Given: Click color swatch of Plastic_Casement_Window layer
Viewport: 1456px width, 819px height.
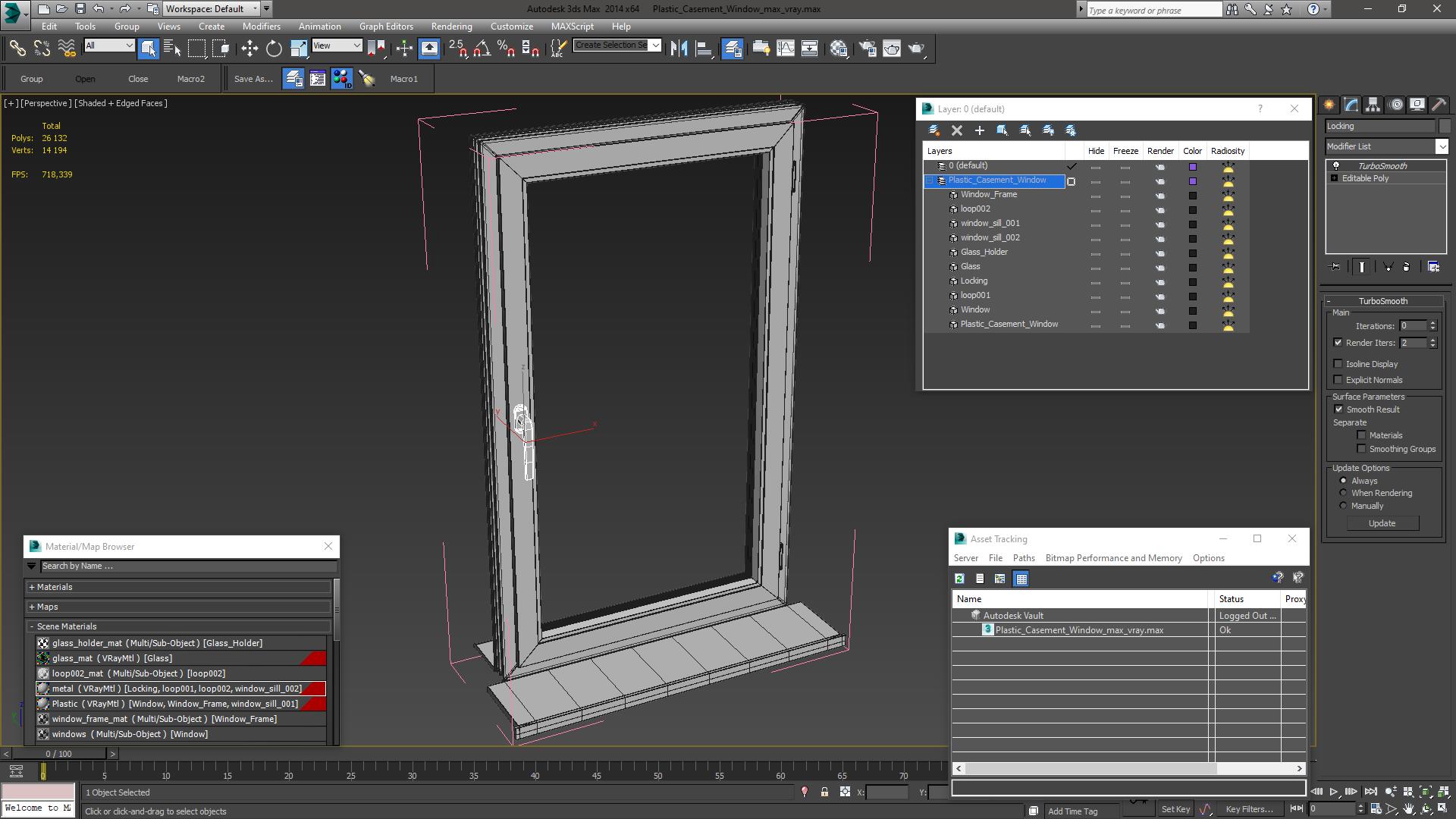Looking at the screenshot, I should click(1192, 181).
